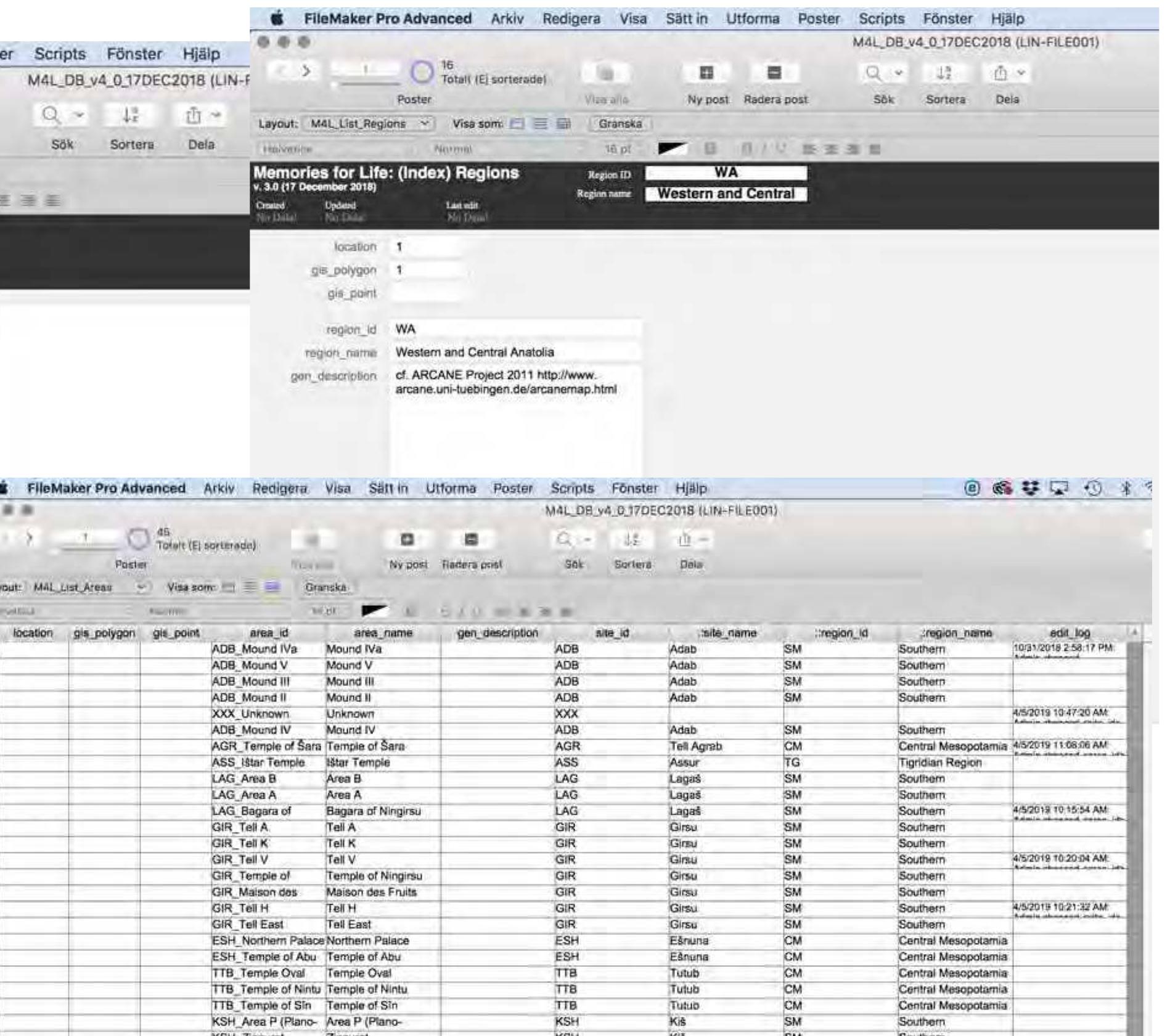Switch Regions window to form view

(x=517, y=124)
